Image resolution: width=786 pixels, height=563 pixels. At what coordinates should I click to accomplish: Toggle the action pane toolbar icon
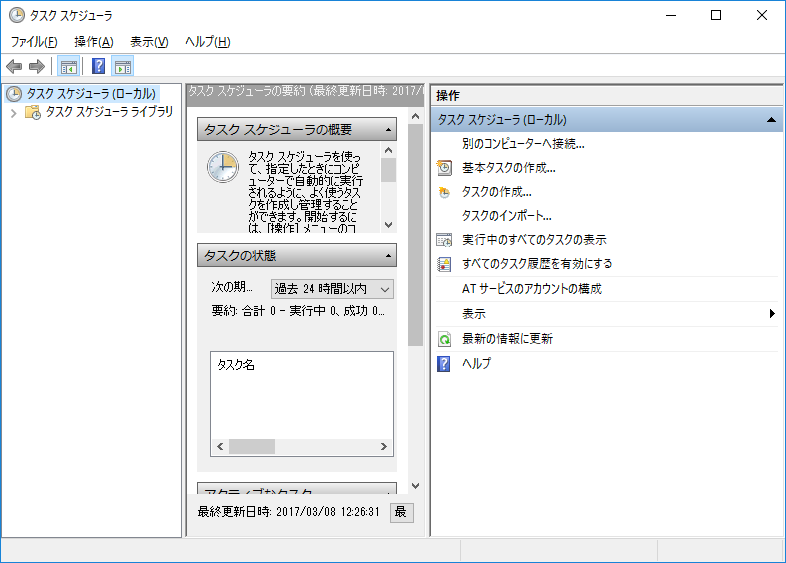coord(123,66)
